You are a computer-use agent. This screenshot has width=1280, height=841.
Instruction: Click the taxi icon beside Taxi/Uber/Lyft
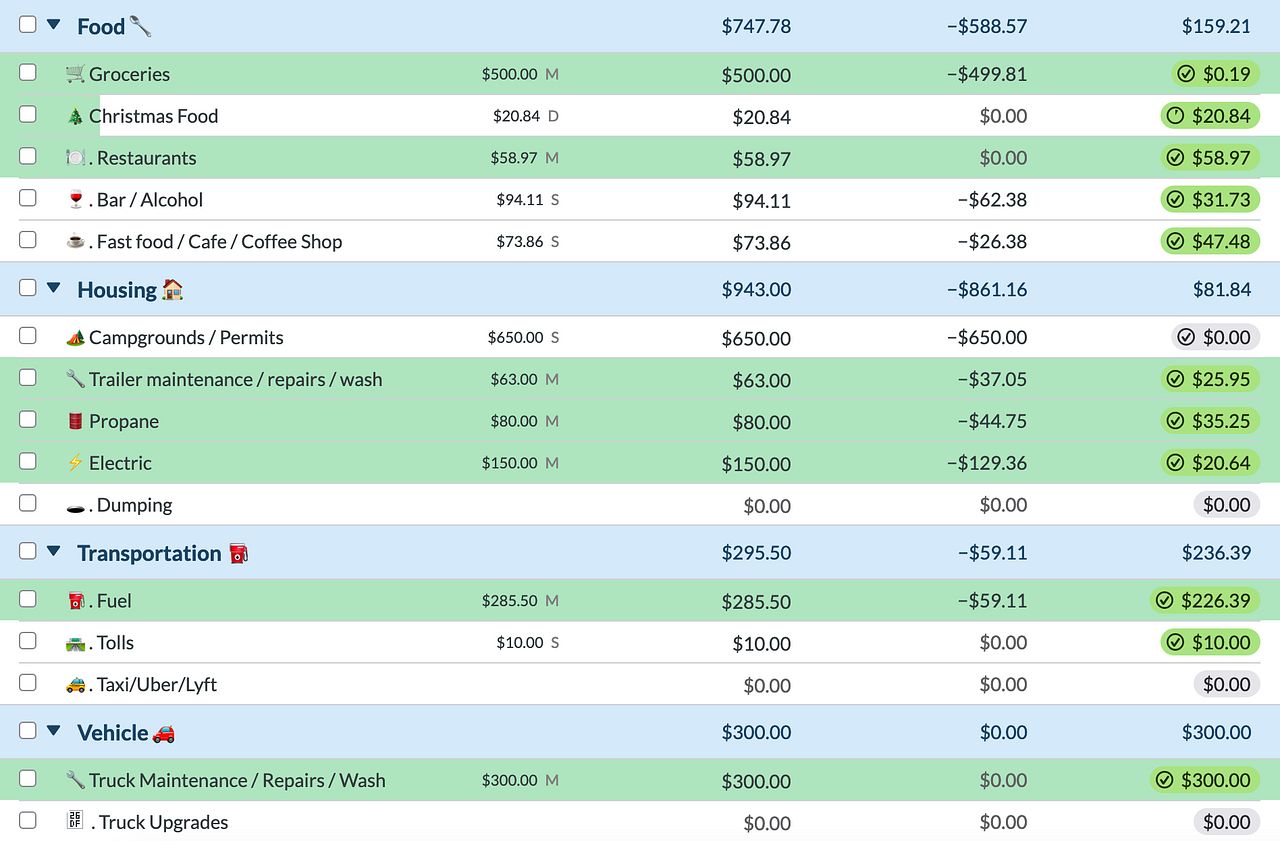[x=75, y=685]
